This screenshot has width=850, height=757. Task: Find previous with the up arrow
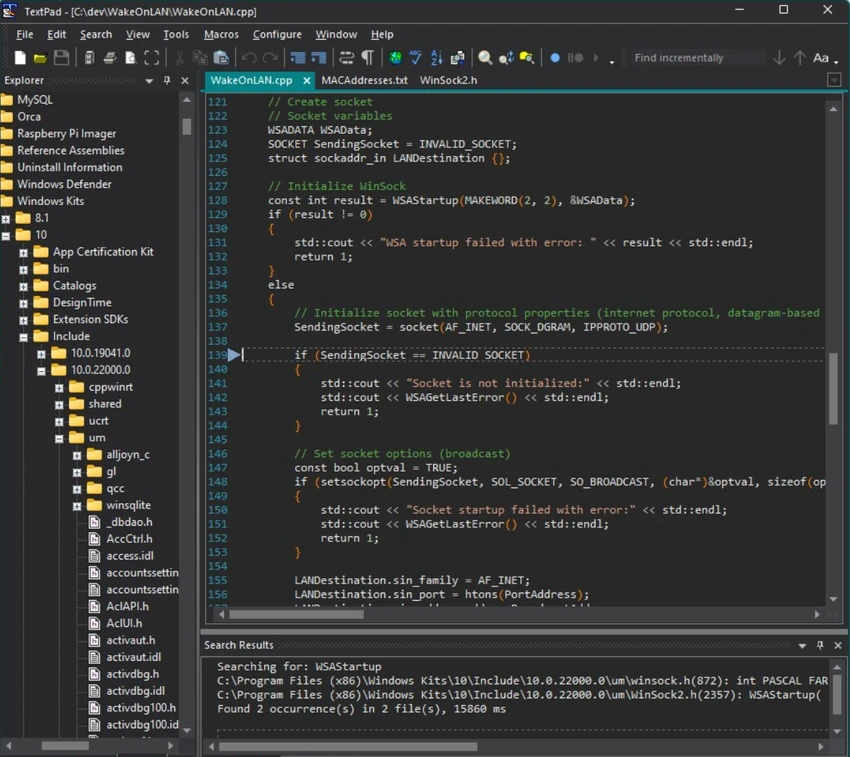point(800,57)
